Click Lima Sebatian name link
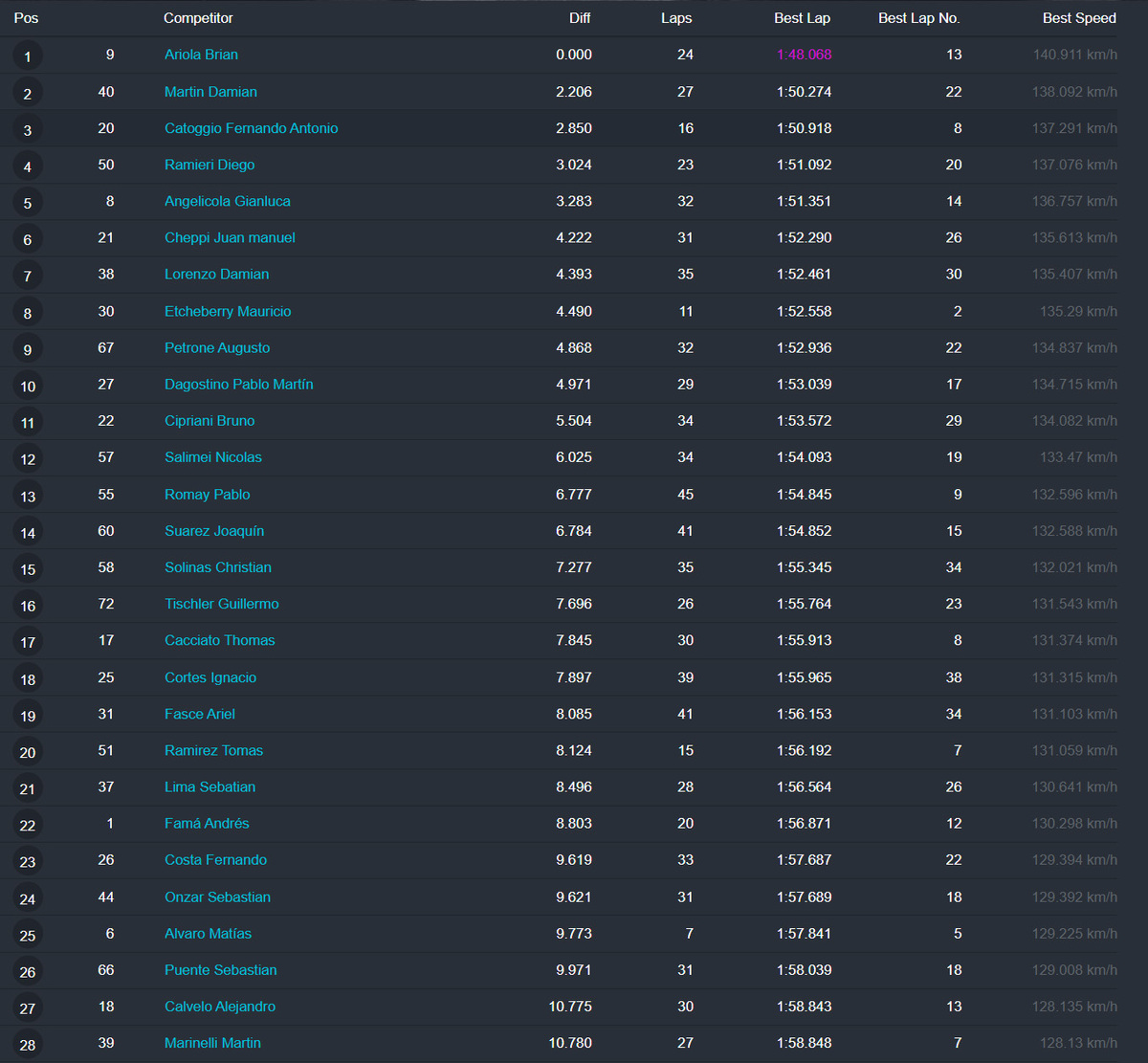This screenshot has height=1063, width=1148. click(210, 786)
